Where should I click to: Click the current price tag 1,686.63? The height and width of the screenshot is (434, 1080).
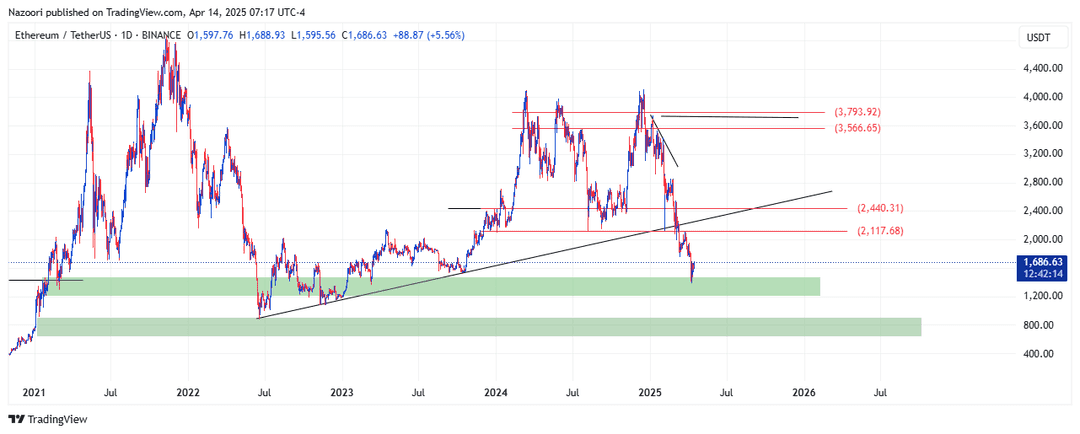(x=1043, y=262)
